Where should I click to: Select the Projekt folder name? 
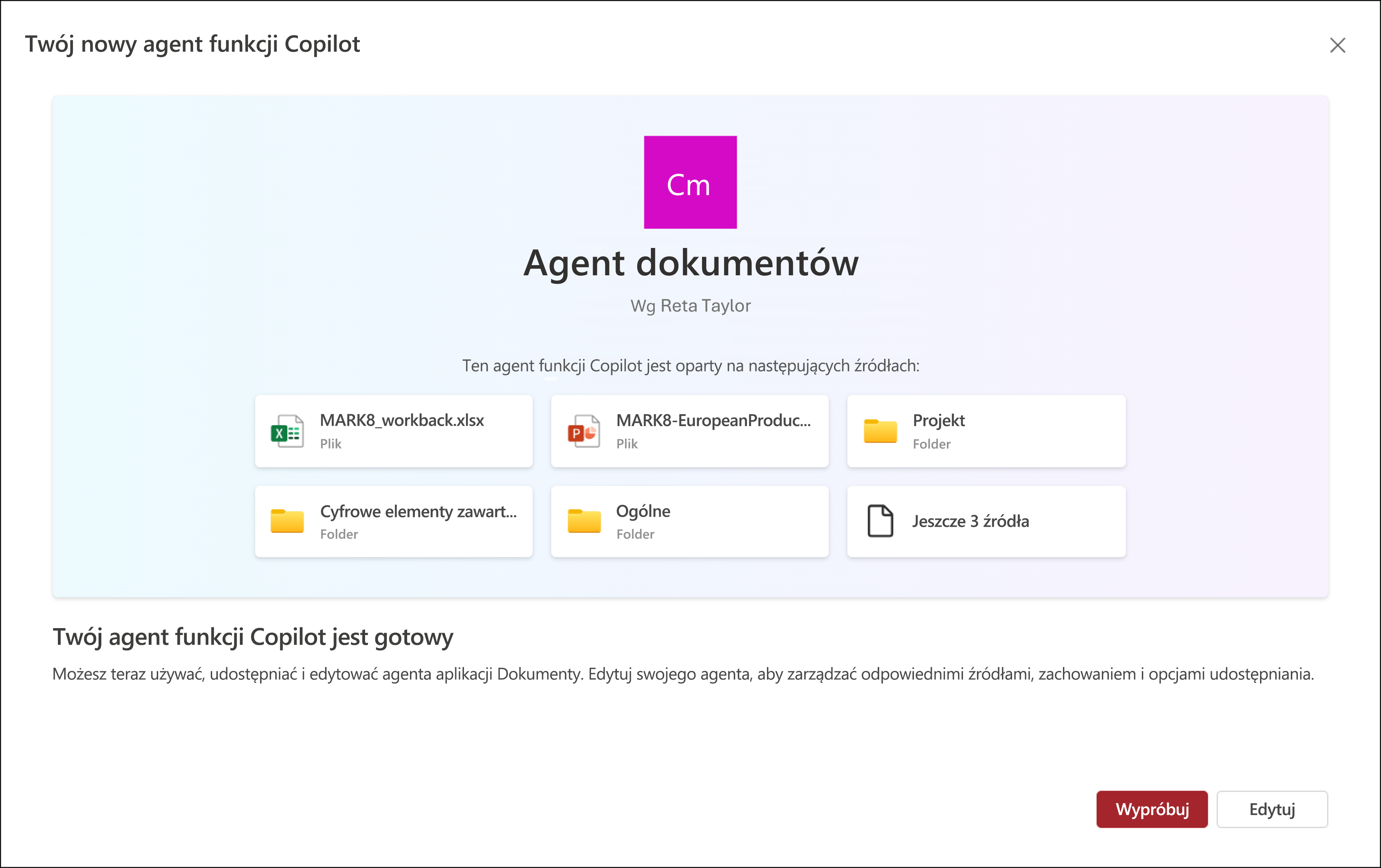coord(939,421)
